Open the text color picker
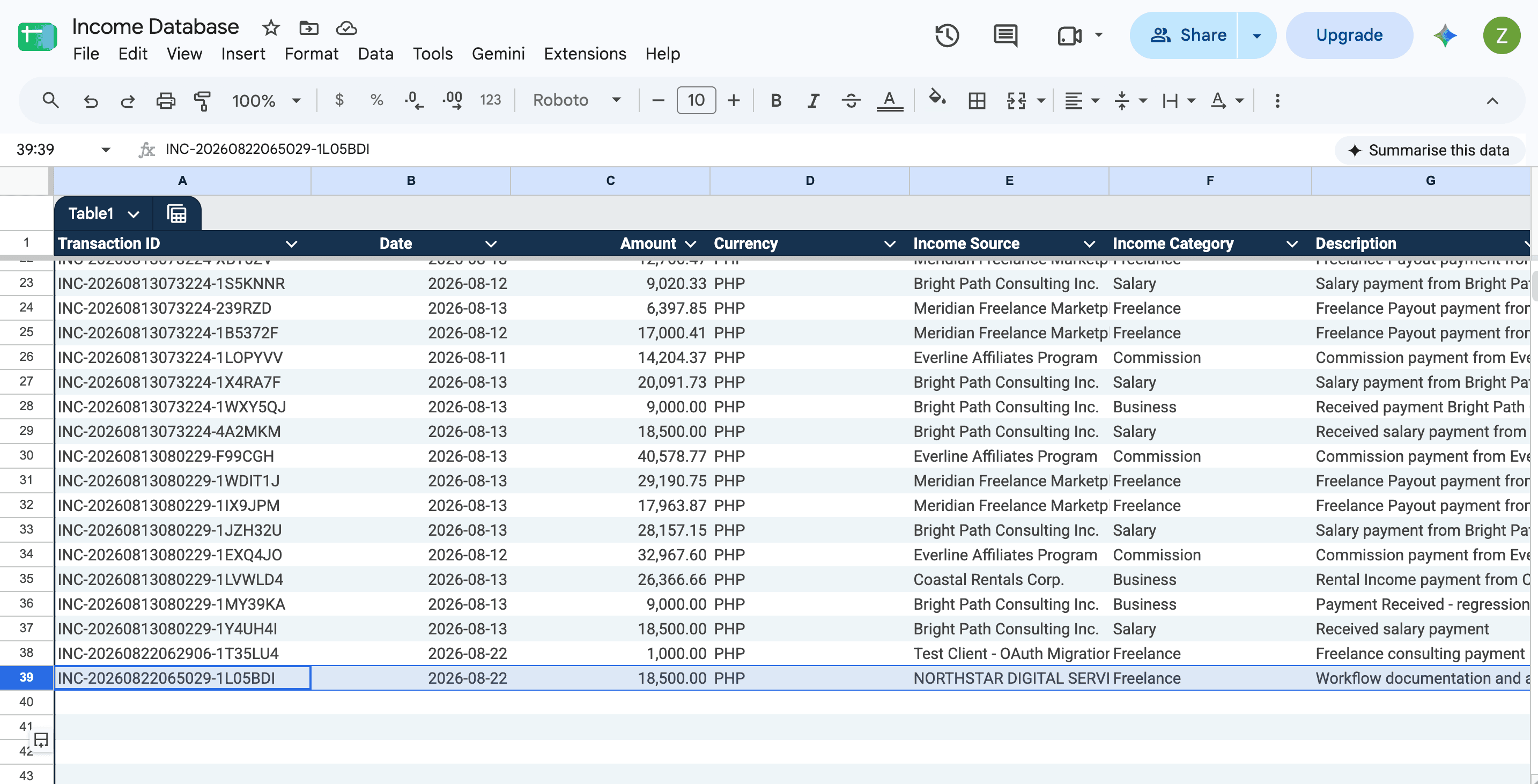Image resolution: width=1538 pixels, height=784 pixels. click(889, 100)
